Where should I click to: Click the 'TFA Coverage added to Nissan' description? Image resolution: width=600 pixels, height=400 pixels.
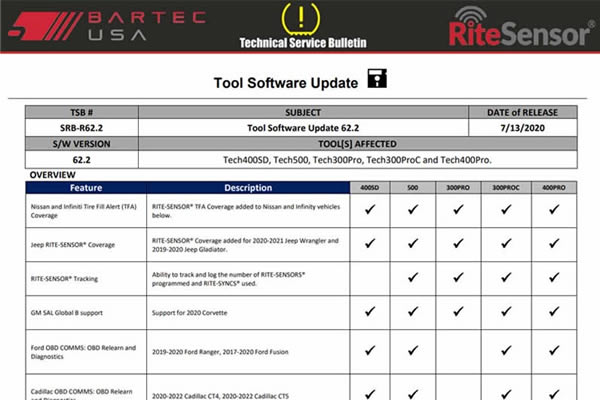pos(246,211)
